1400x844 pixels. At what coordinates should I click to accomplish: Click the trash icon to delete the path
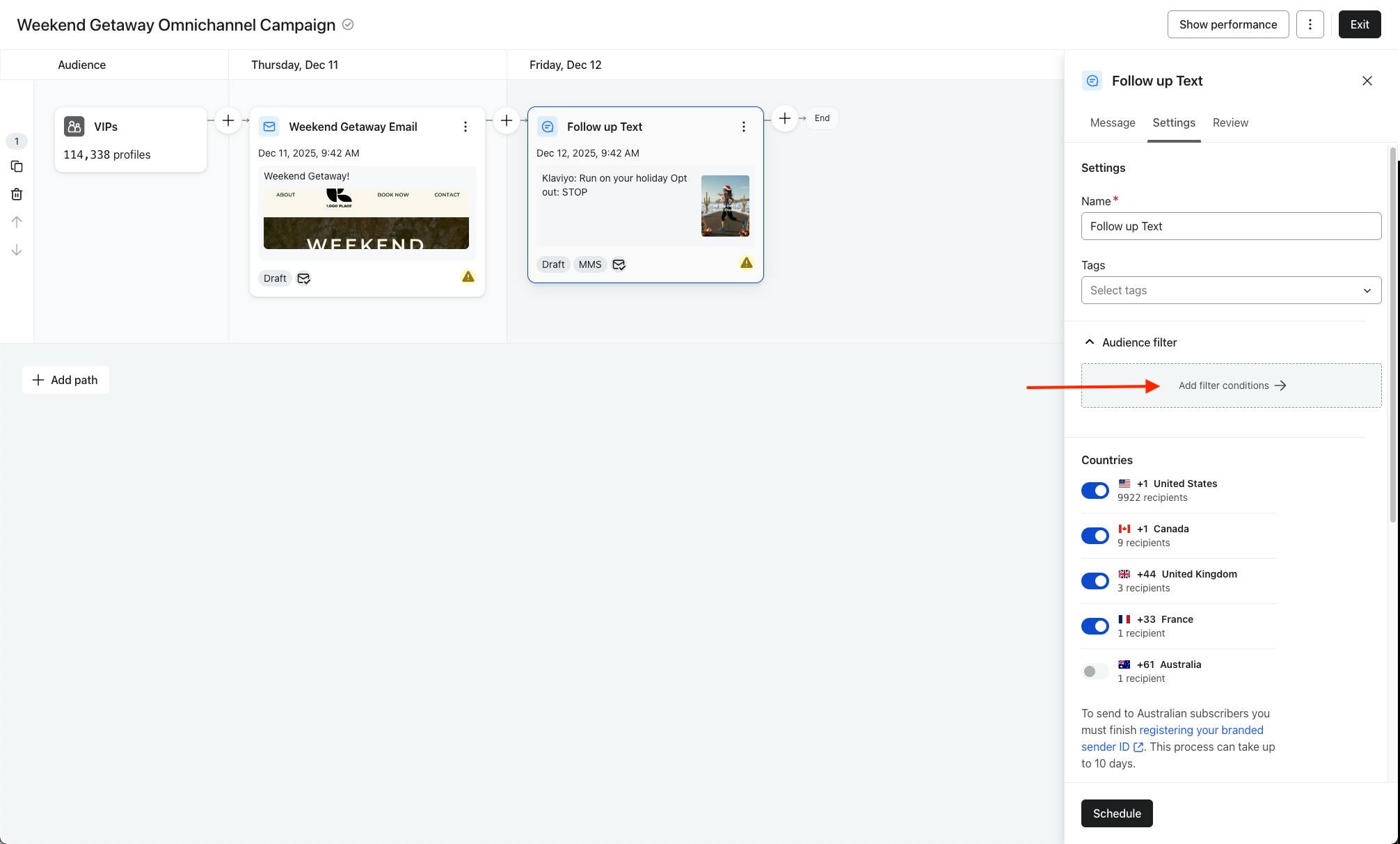17,194
